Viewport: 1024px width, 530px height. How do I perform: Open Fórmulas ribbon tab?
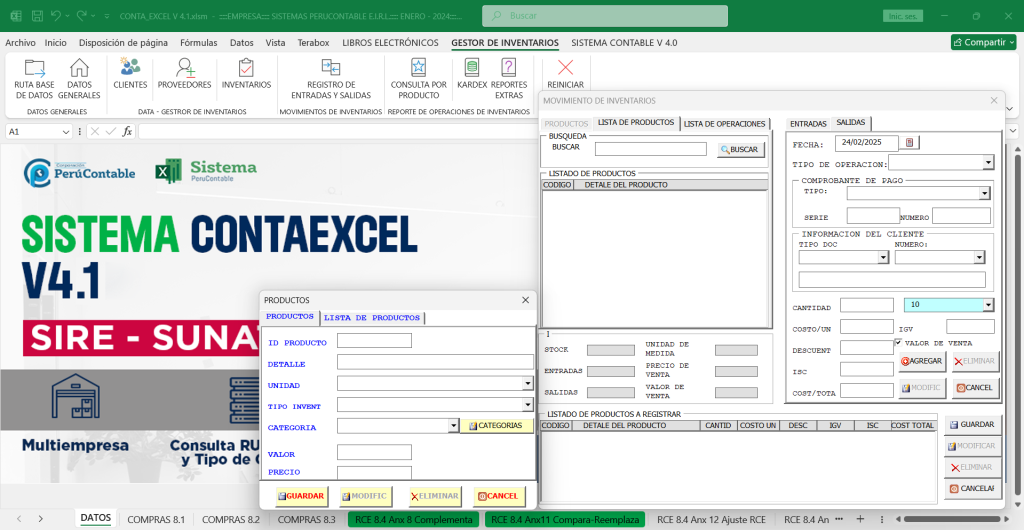pos(199,42)
